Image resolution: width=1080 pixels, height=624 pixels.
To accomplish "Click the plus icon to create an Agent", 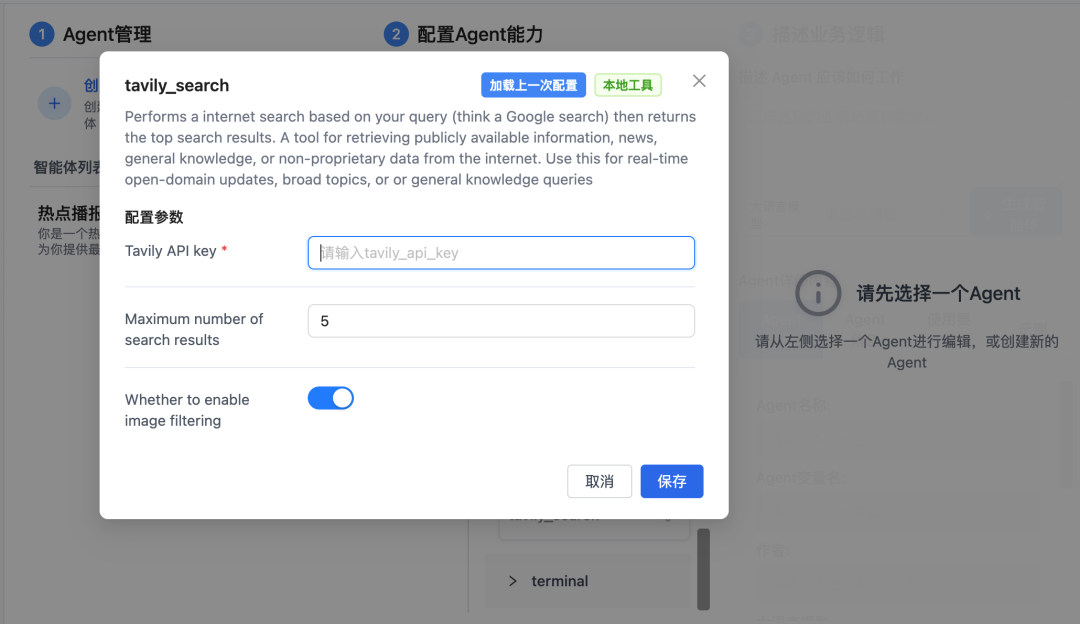I will pos(54,104).
